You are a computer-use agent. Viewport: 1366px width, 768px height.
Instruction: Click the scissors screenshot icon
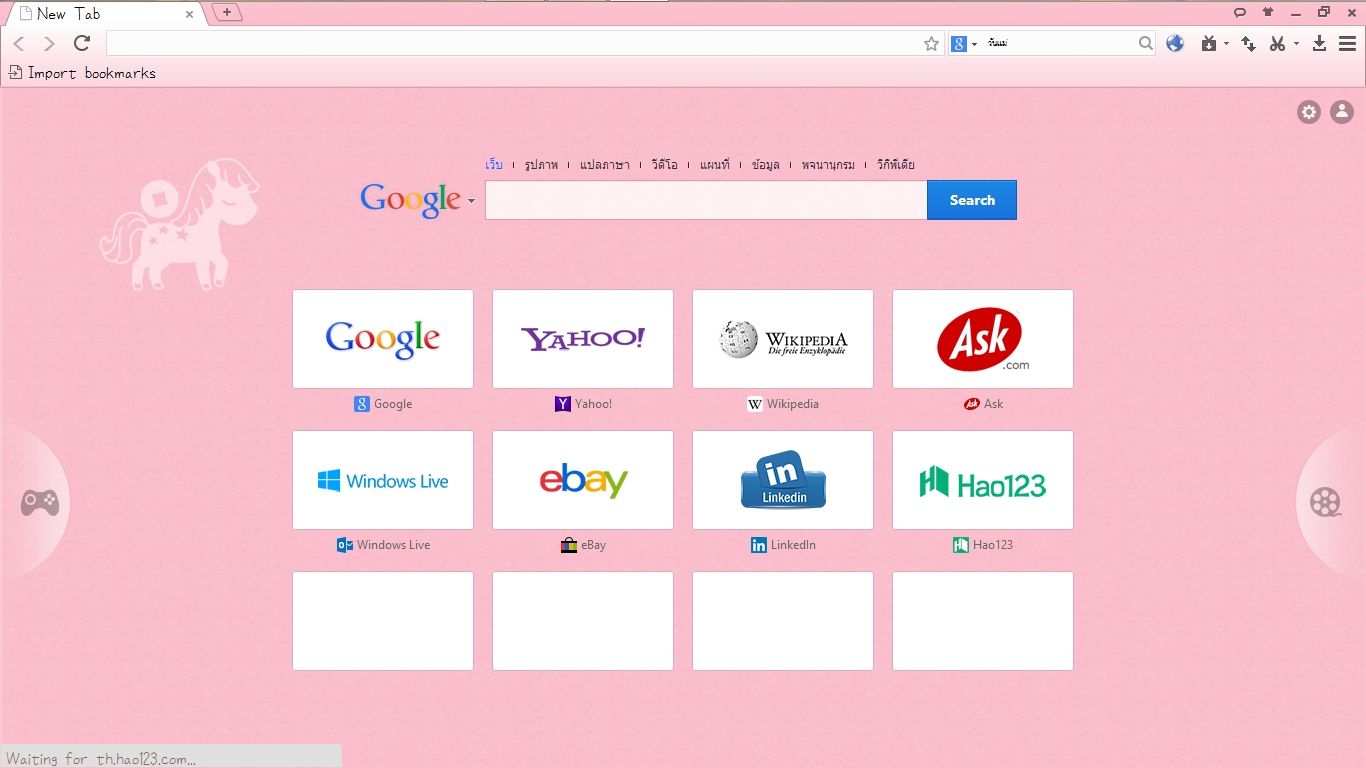click(1277, 43)
